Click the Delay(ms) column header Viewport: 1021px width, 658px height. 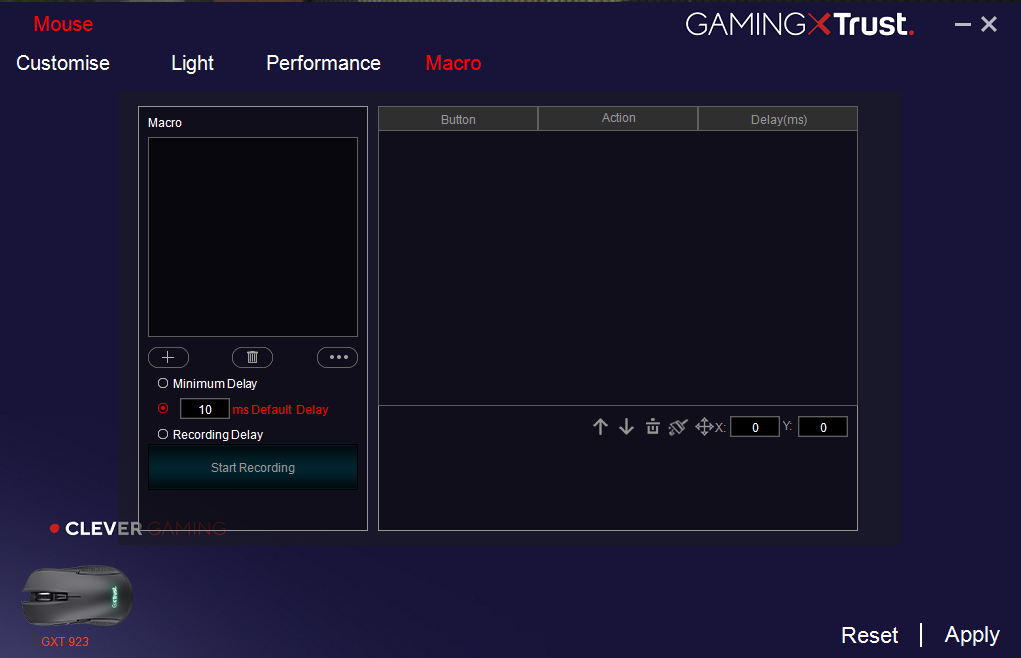[778, 119]
